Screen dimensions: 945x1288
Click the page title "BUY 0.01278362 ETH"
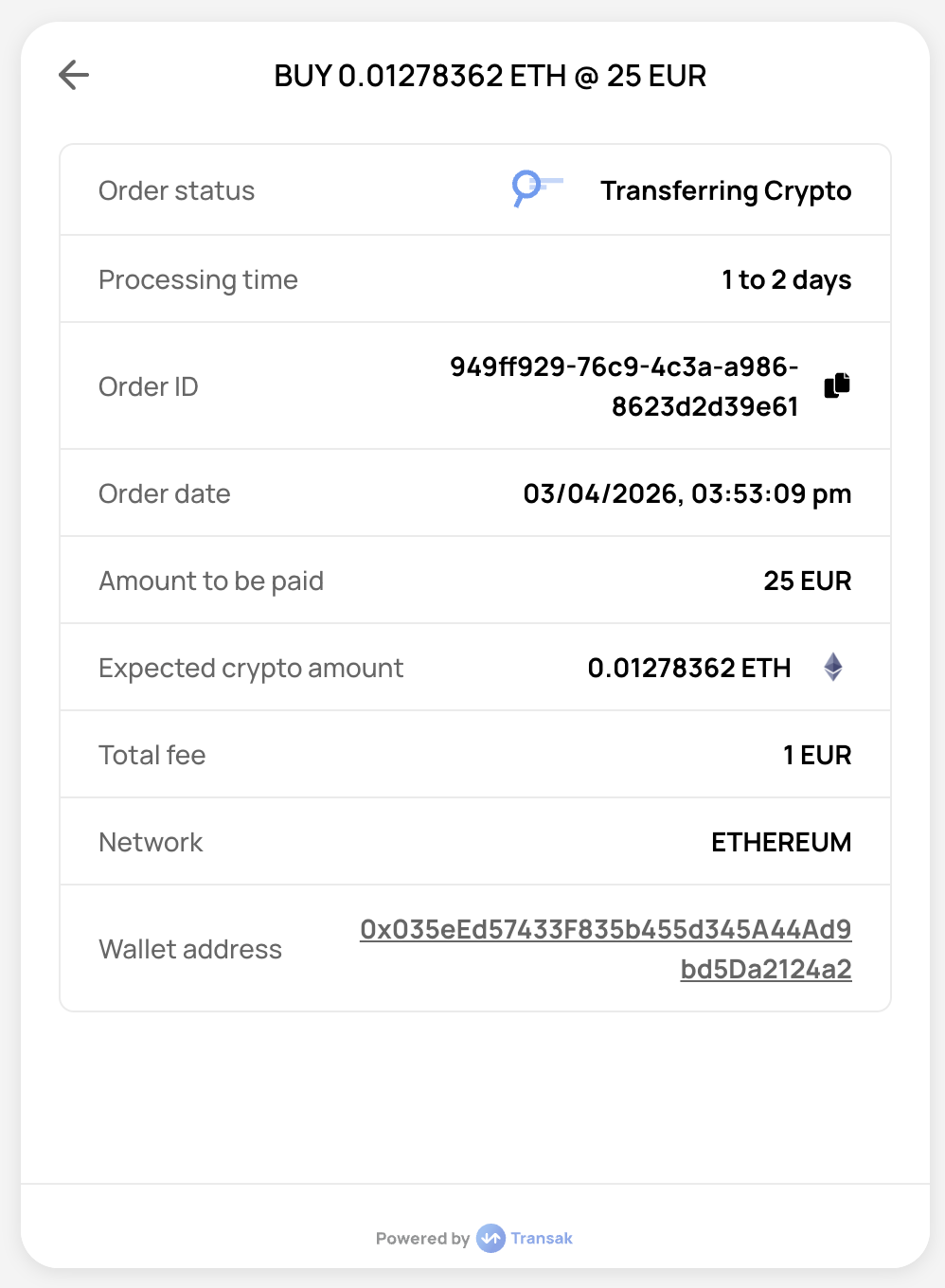(490, 76)
